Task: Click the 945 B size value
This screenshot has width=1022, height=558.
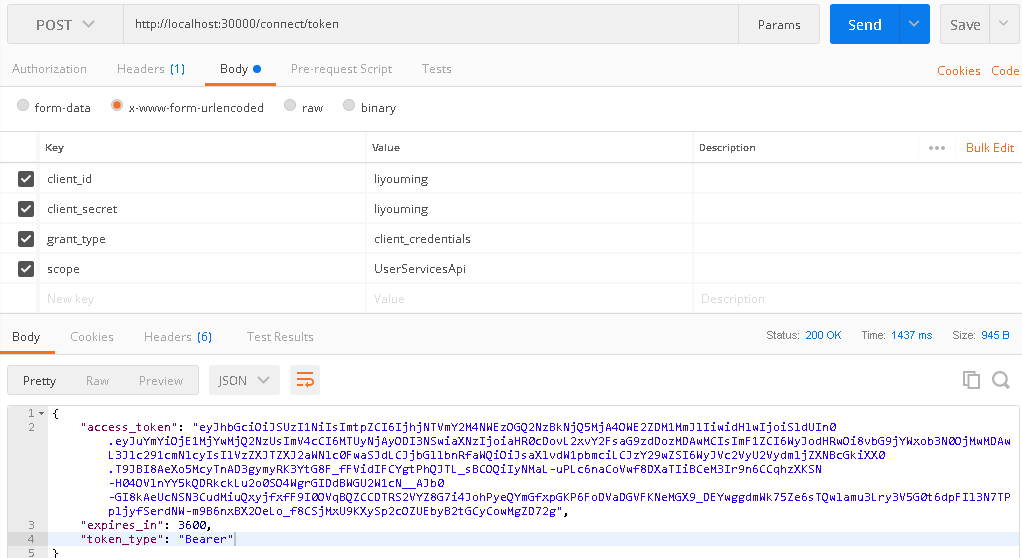Action: [x=995, y=335]
